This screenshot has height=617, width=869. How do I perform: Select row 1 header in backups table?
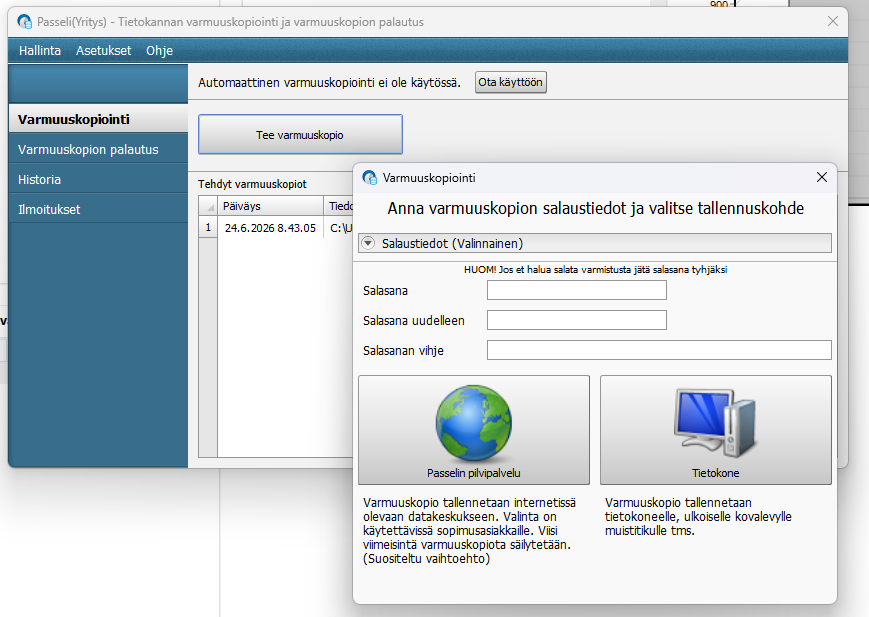pyautogui.click(x=208, y=227)
